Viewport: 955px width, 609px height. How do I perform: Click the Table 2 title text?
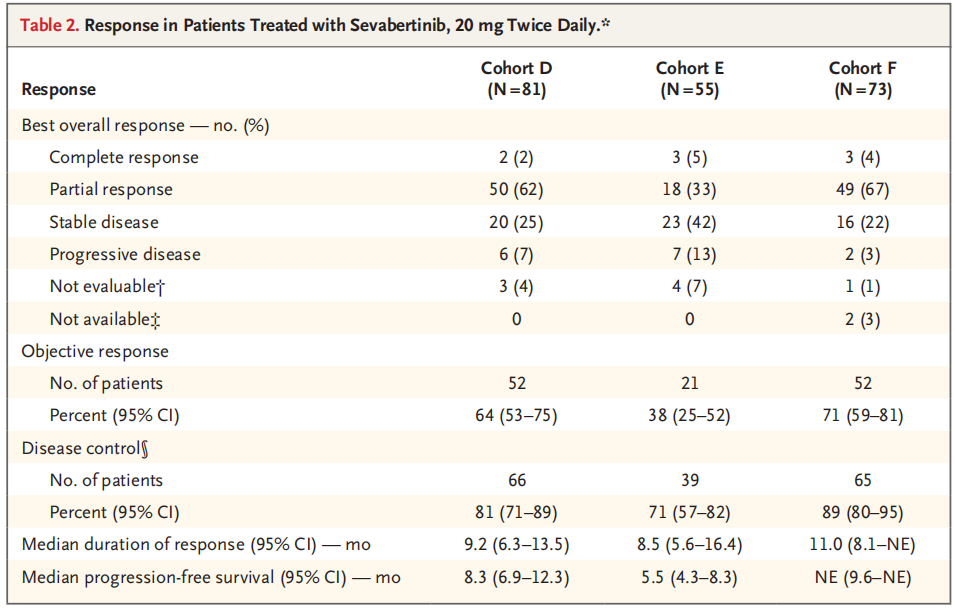[310, 25]
